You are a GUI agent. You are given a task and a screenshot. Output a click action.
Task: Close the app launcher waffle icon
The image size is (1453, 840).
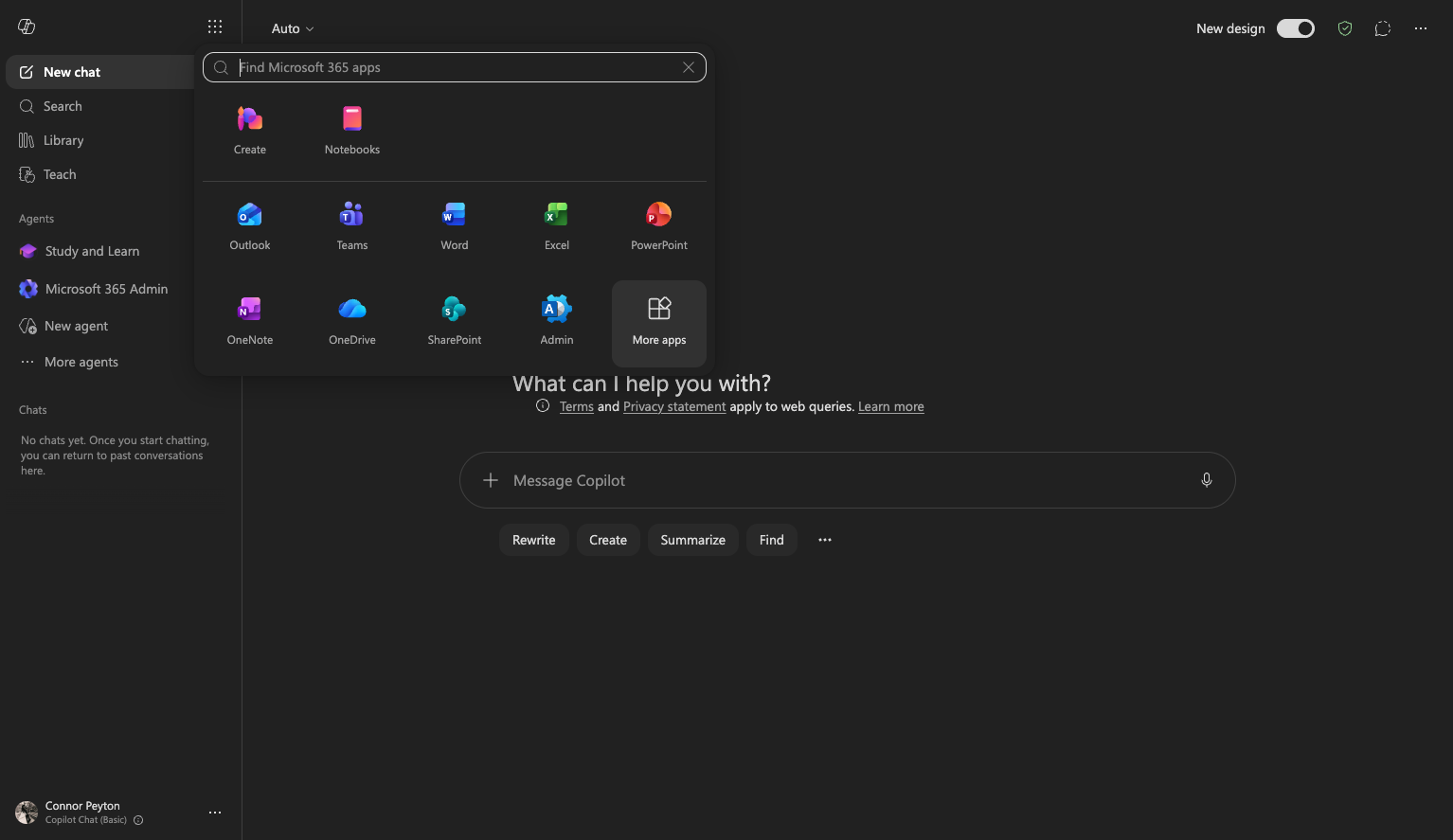[x=215, y=27]
